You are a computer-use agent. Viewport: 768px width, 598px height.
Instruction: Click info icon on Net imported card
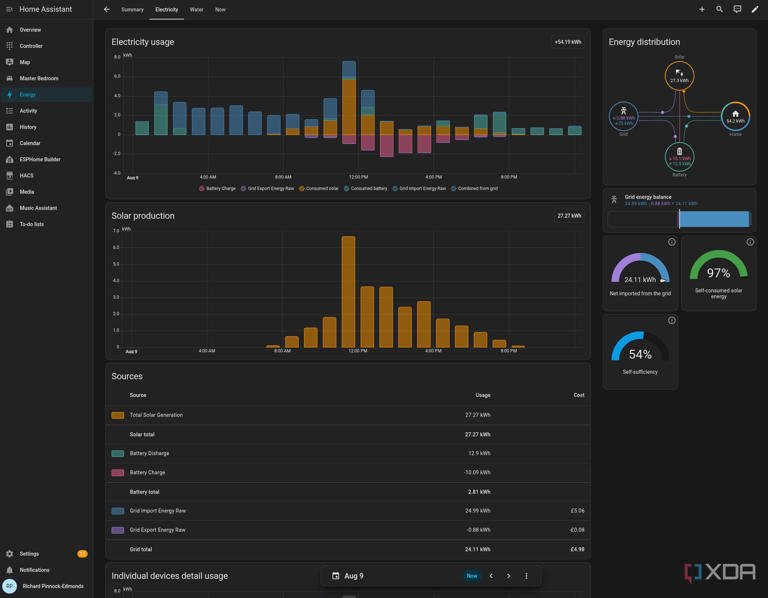point(672,242)
